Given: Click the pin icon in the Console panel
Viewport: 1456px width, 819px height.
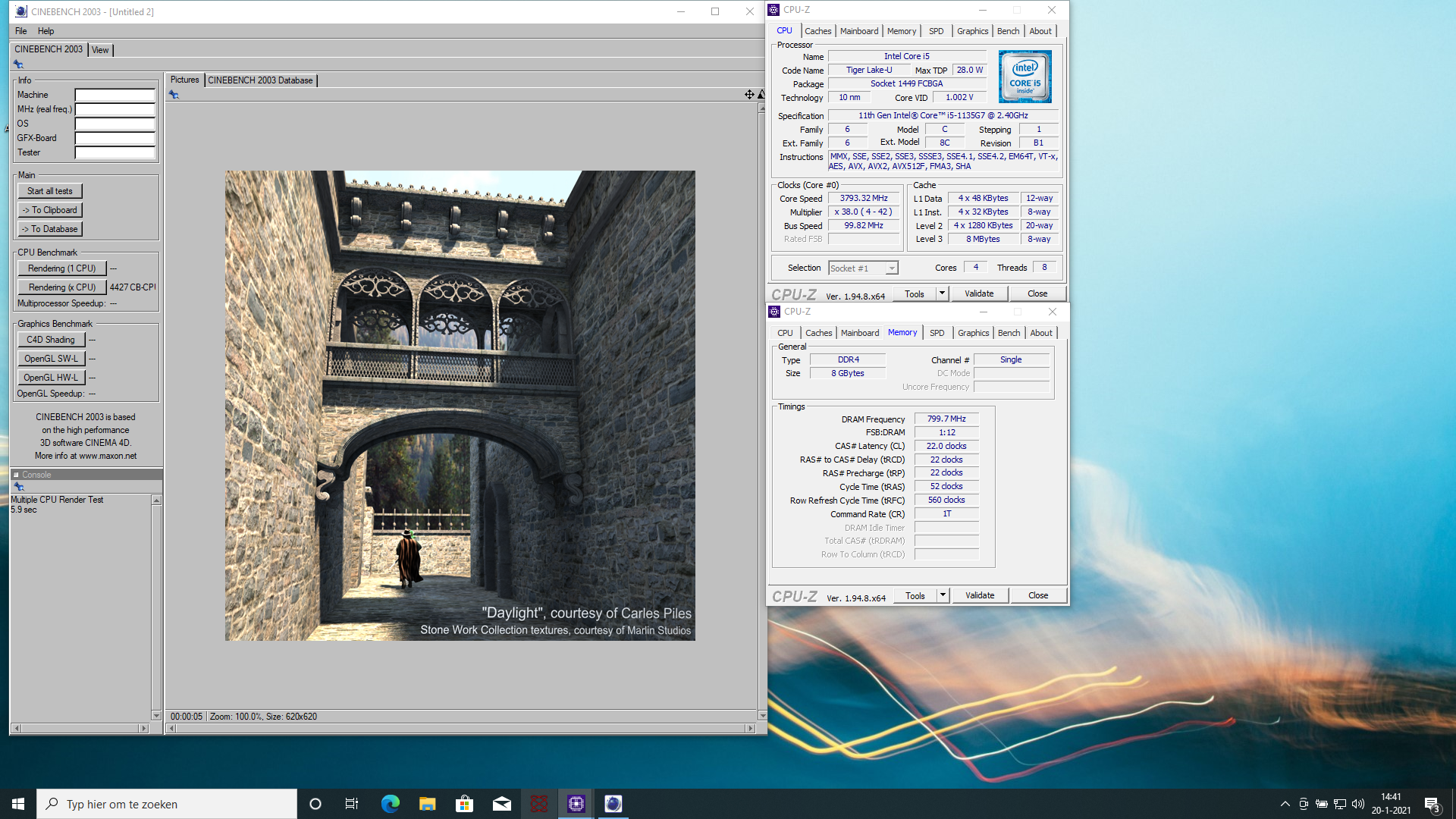Looking at the screenshot, I should tap(18, 487).
